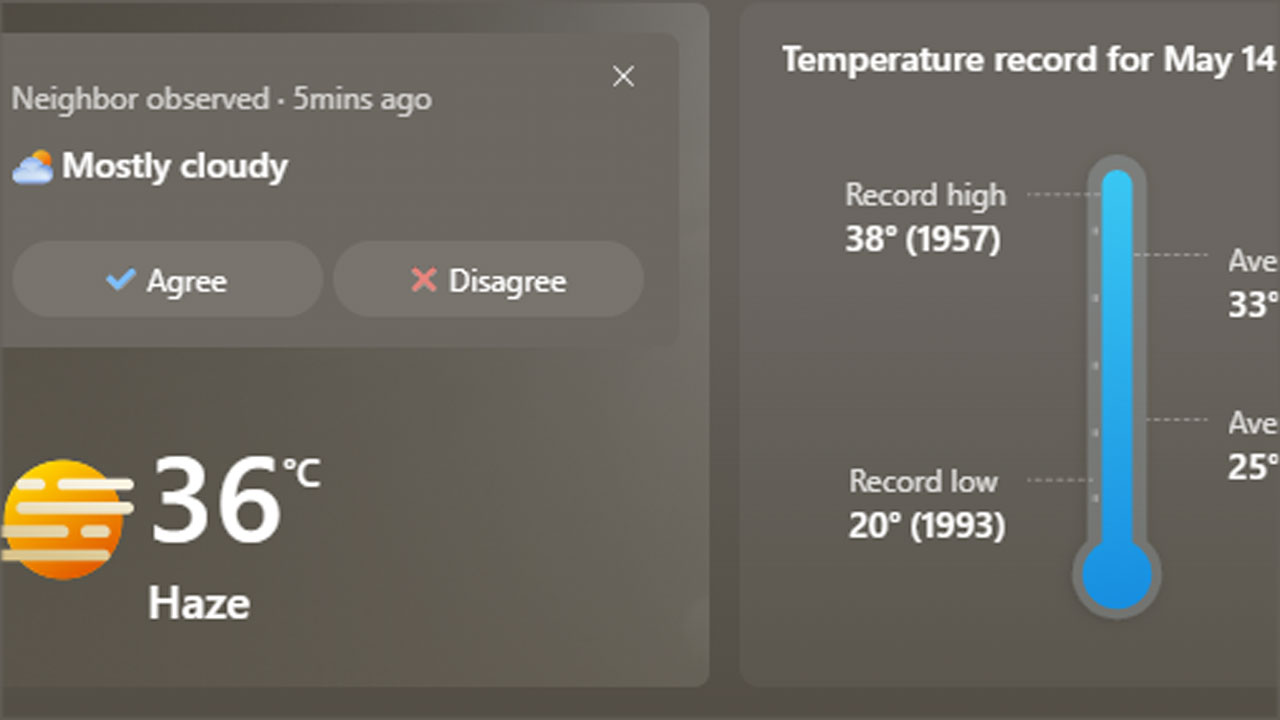1280x720 pixels.
Task: Click the 33° average value
Action: point(1254,304)
